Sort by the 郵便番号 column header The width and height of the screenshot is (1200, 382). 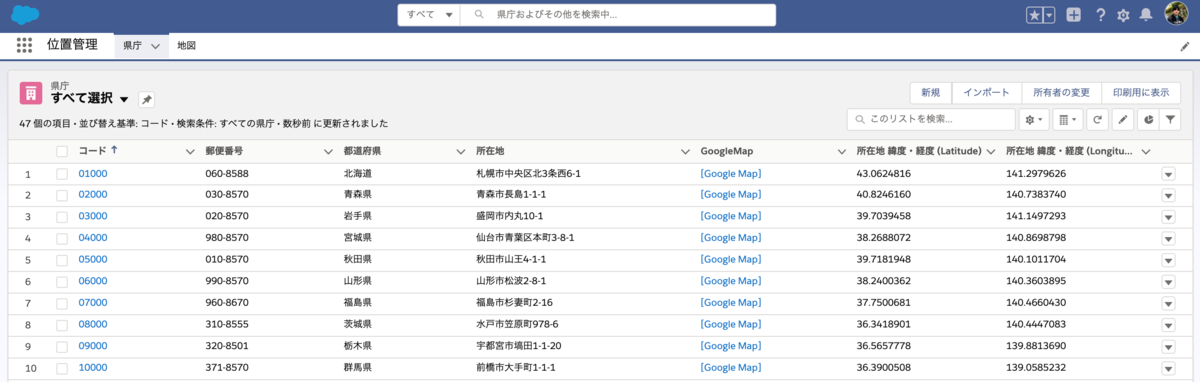point(224,151)
